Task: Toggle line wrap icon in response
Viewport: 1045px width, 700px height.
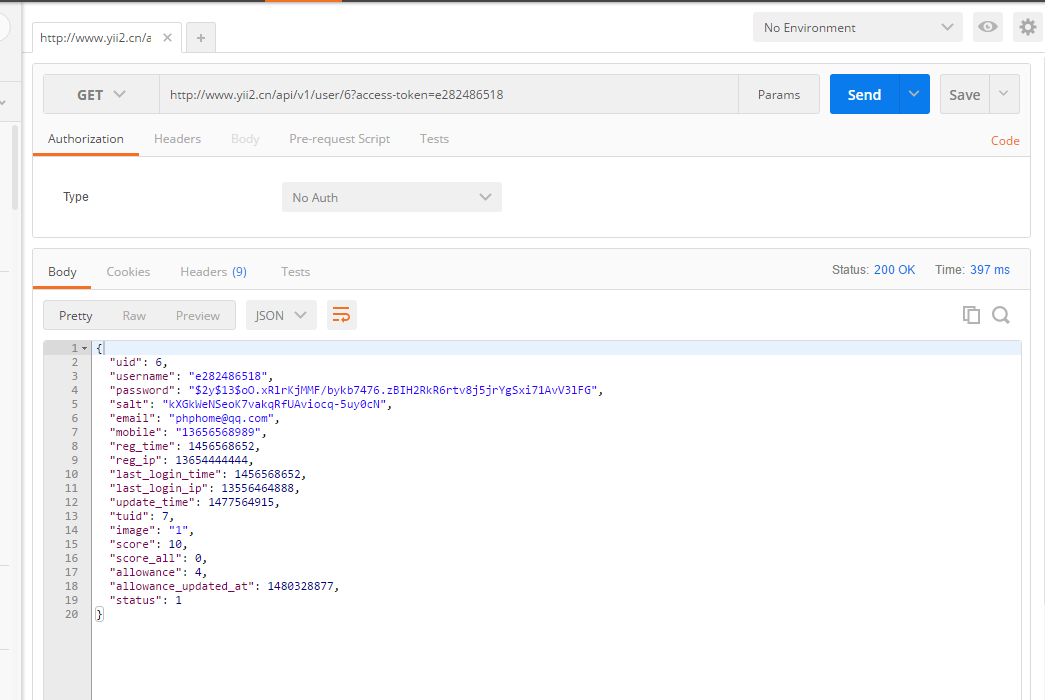Action: tap(341, 315)
